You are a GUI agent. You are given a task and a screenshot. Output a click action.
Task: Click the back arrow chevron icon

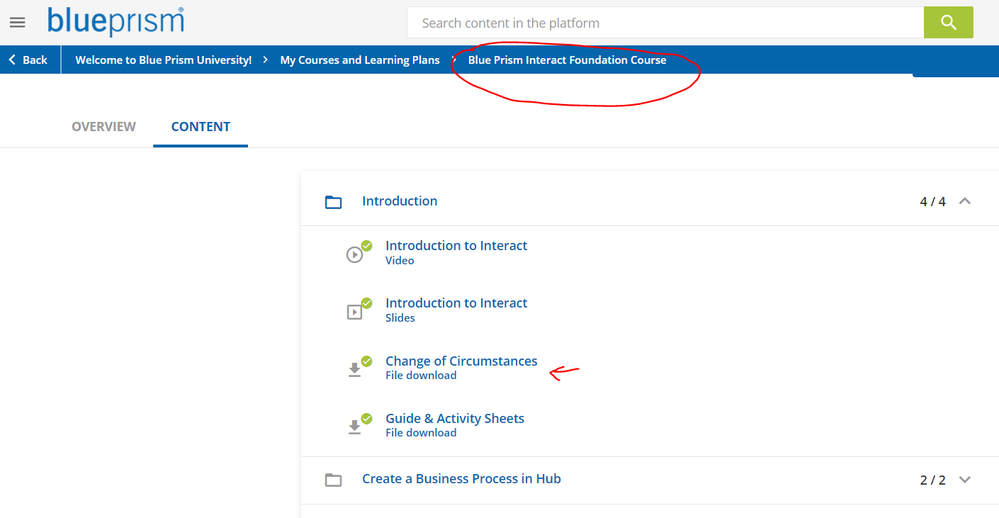12,59
